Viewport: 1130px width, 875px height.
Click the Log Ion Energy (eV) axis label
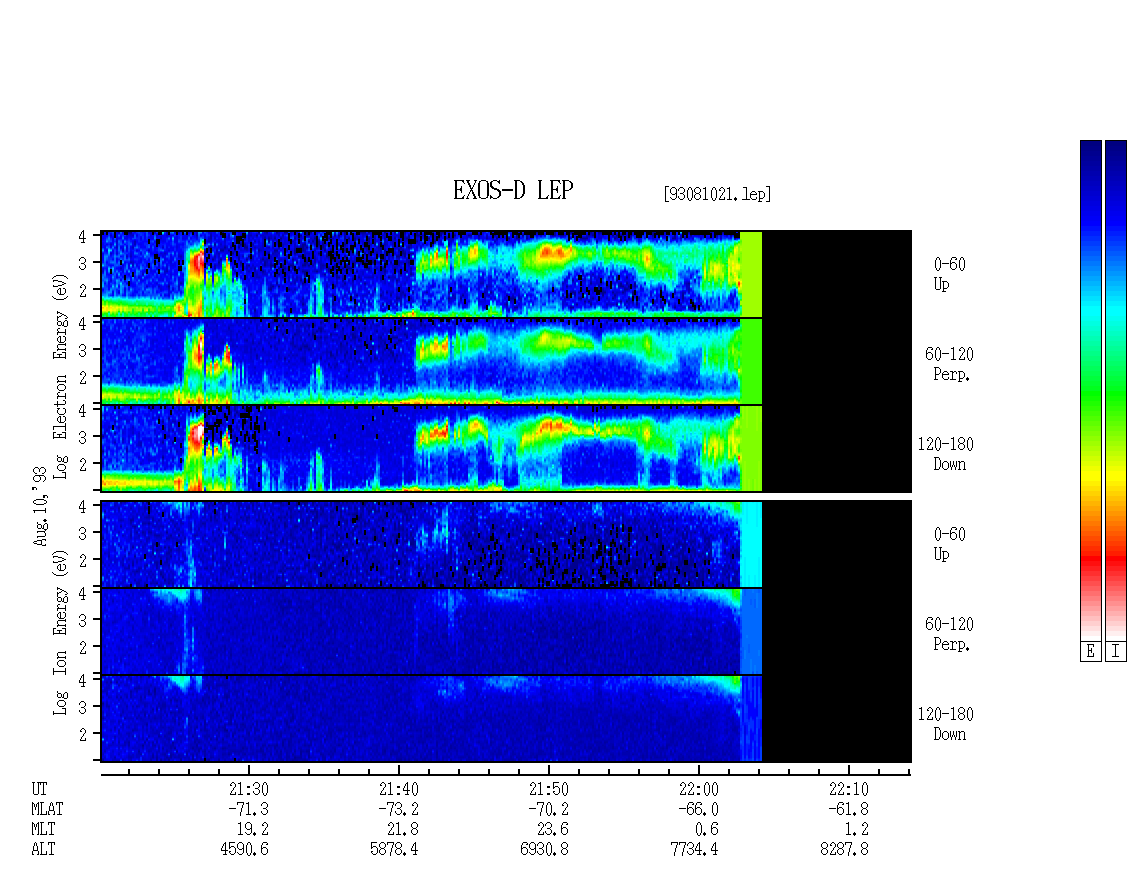[x=61, y=632]
